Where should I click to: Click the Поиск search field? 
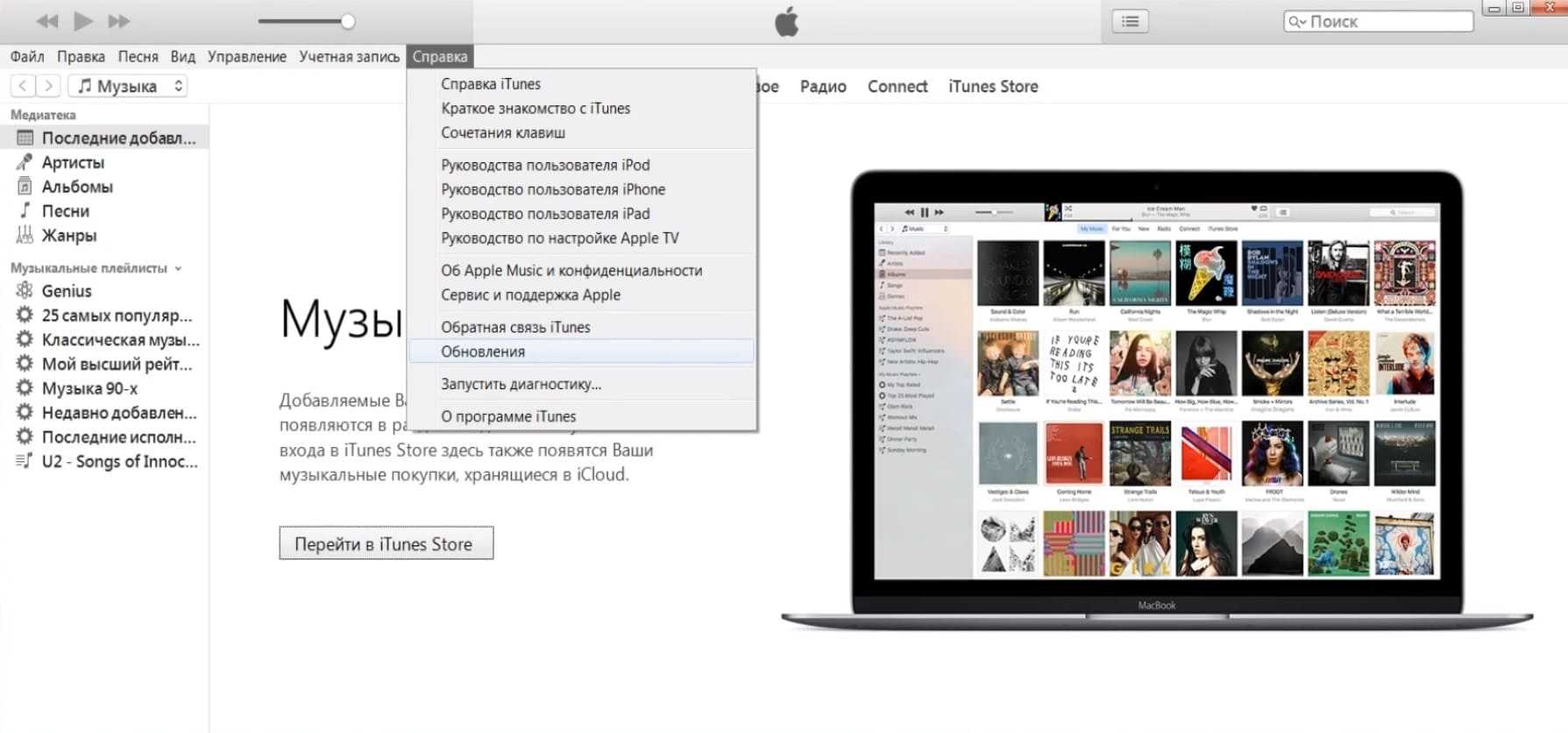1379,22
